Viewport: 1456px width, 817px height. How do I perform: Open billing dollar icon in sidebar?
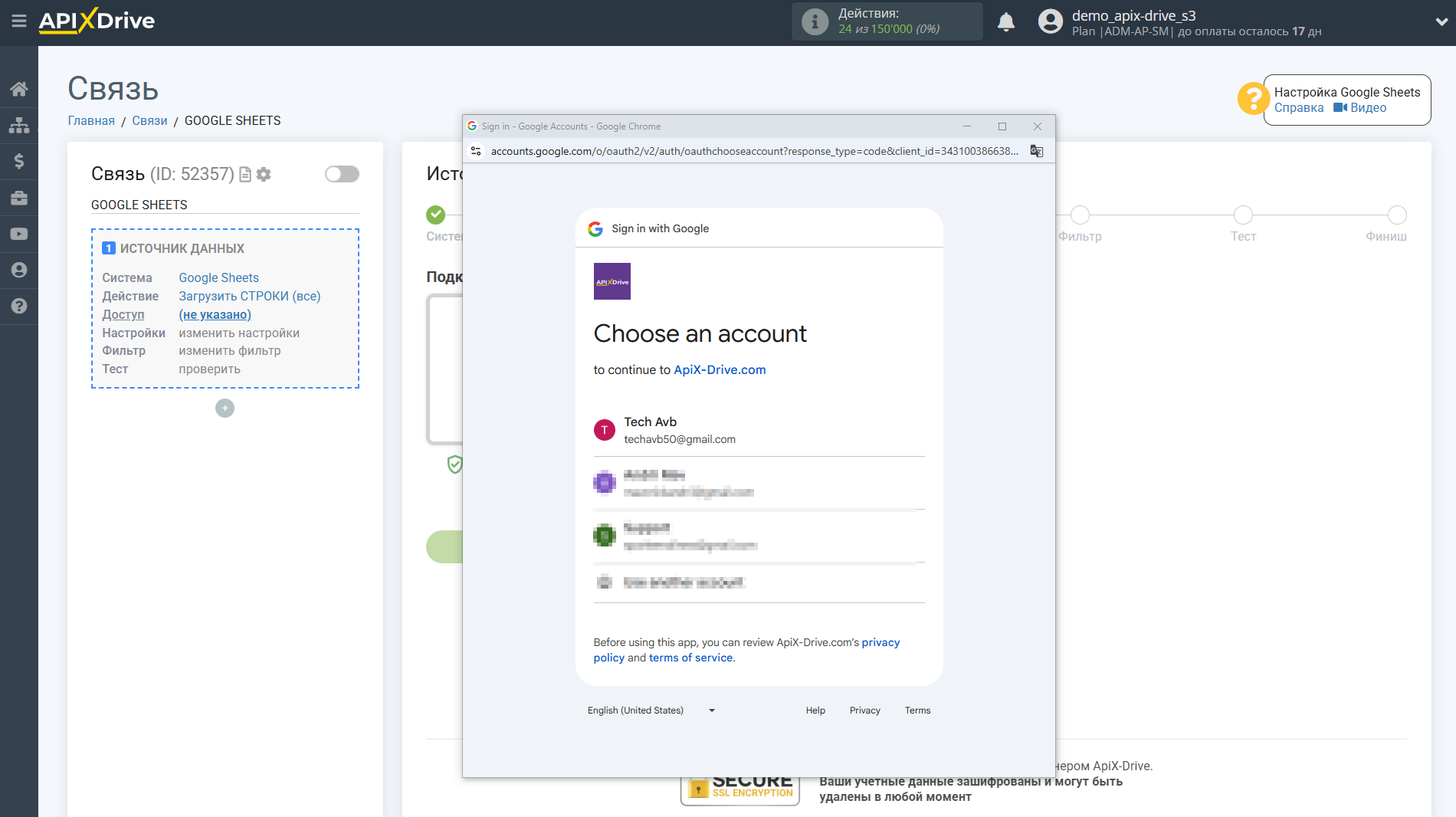(19, 161)
